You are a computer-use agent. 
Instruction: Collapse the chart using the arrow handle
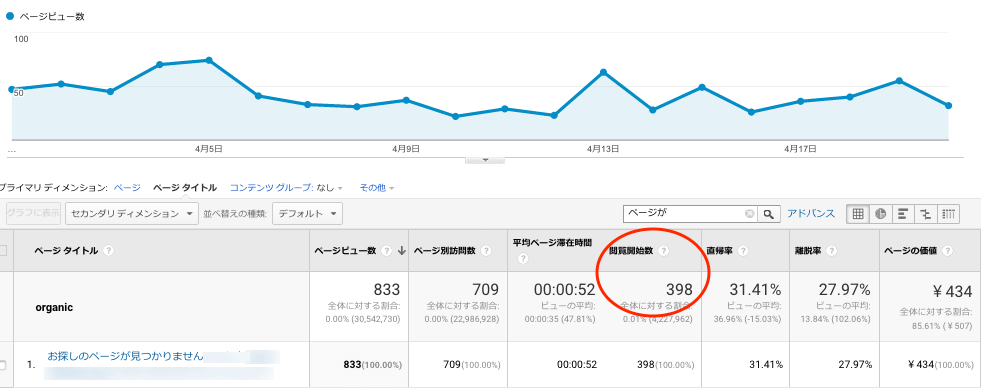tap(485, 160)
